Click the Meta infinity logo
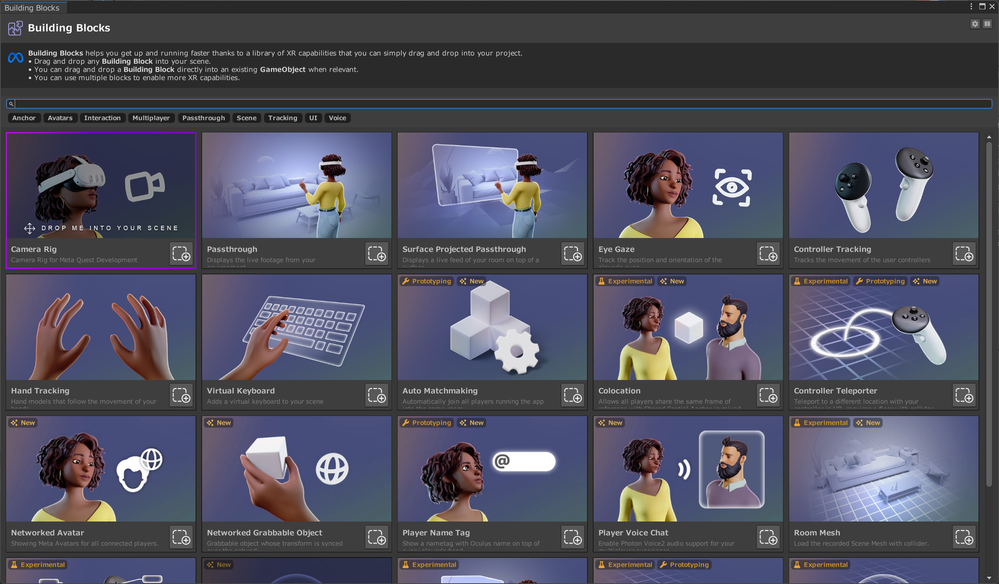 tap(15, 58)
